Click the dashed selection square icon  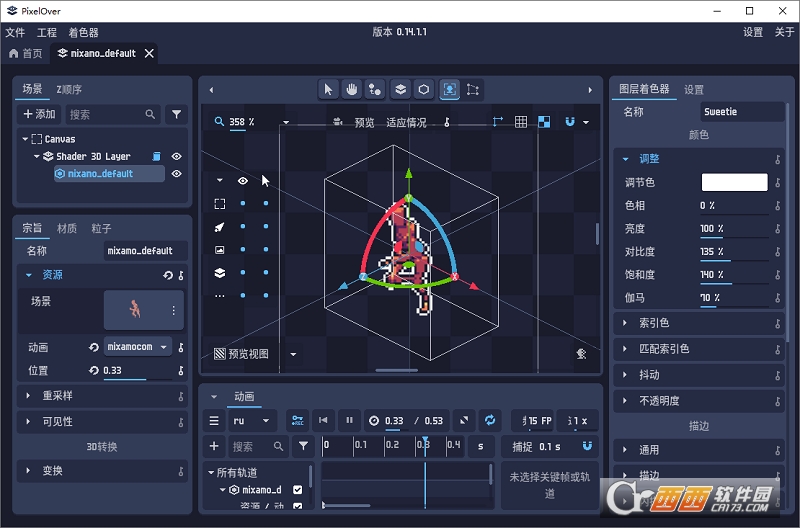(219, 204)
